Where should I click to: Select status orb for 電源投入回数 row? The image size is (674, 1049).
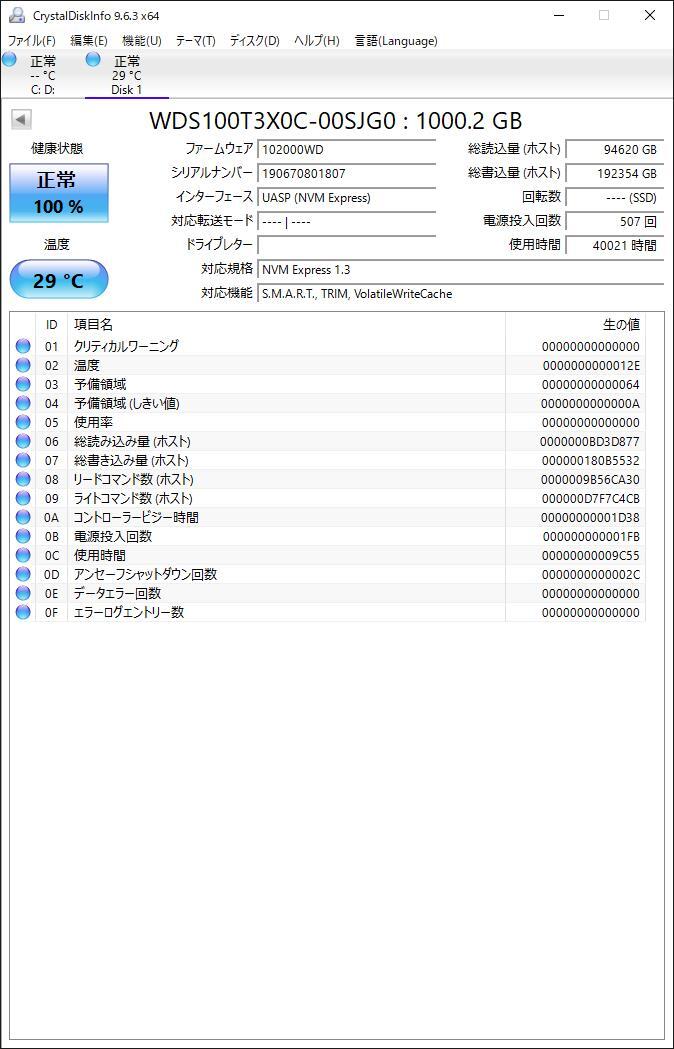[x=23, y=536]
